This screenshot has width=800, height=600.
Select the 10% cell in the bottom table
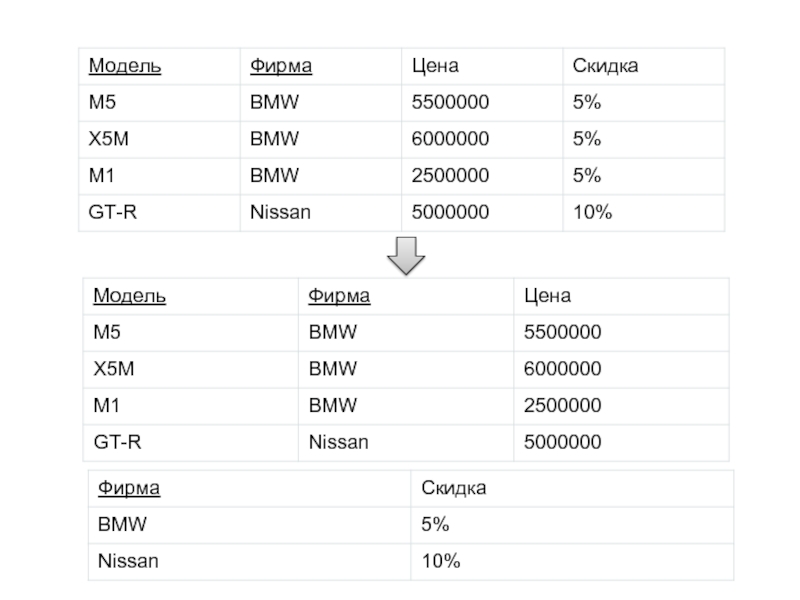coord(440,562)
